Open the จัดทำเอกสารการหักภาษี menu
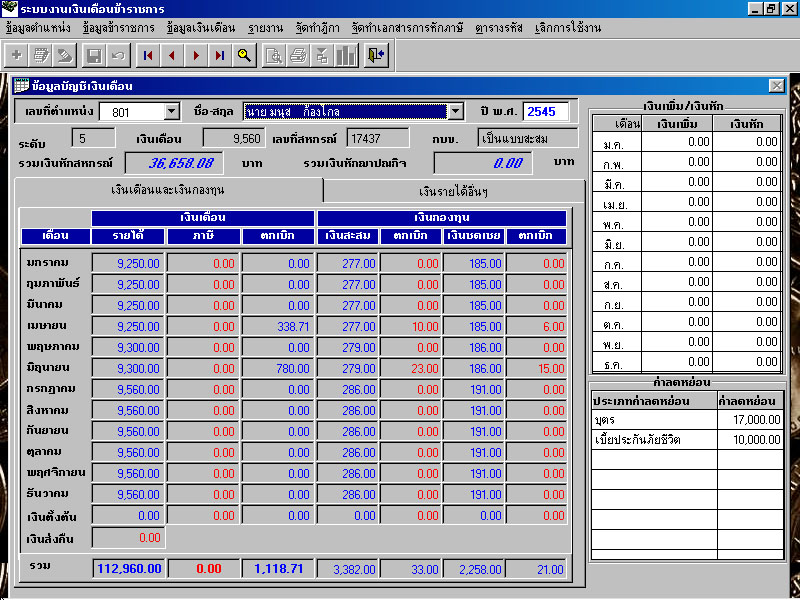This screenshot has width=800, height=600. (x=407, y=28)
